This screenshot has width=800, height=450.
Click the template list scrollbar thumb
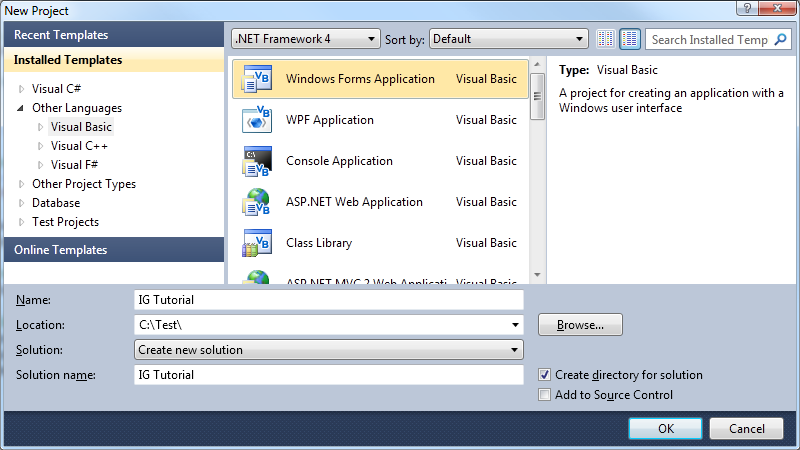[537, 96]
